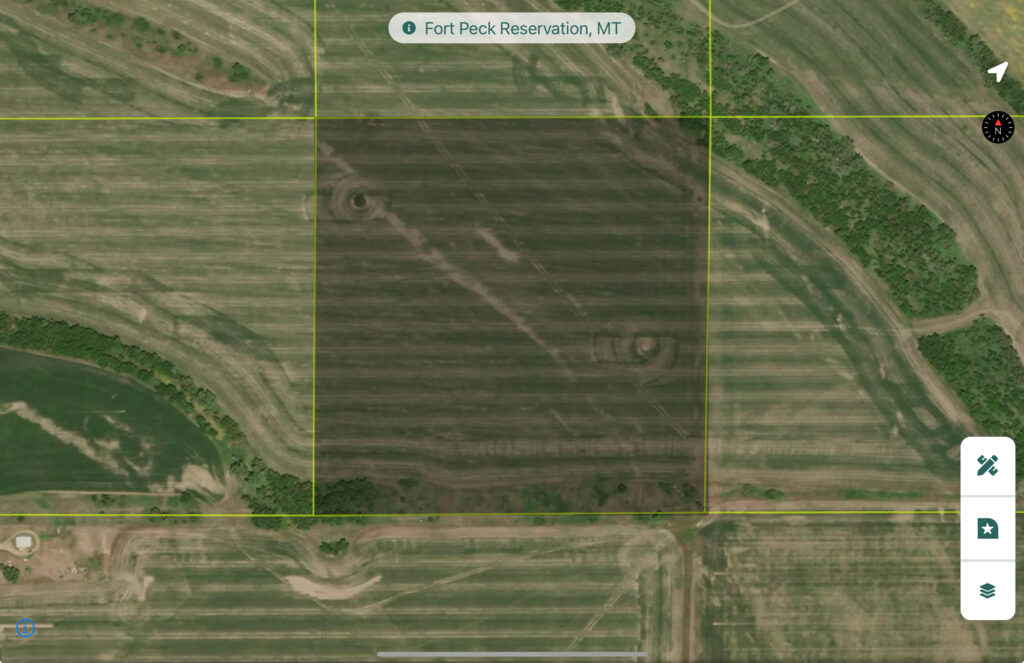Viewport: 1024px width, 663px height.
Task: Tap the location arrow to center the map
Action: [999, 71]
